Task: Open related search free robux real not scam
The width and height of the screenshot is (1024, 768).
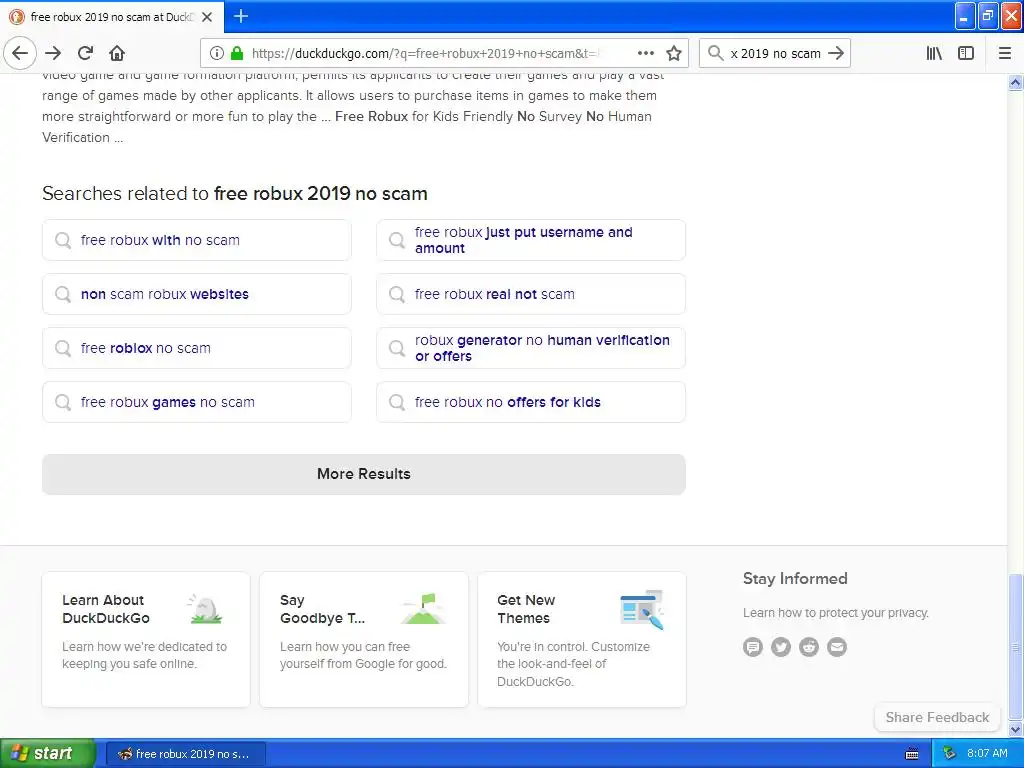Action: (x=531, y=295)
